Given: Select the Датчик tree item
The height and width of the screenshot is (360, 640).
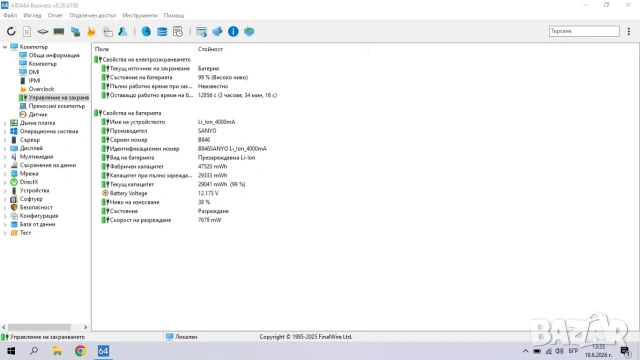Looking at the screenshot, I should coord(38,115).
